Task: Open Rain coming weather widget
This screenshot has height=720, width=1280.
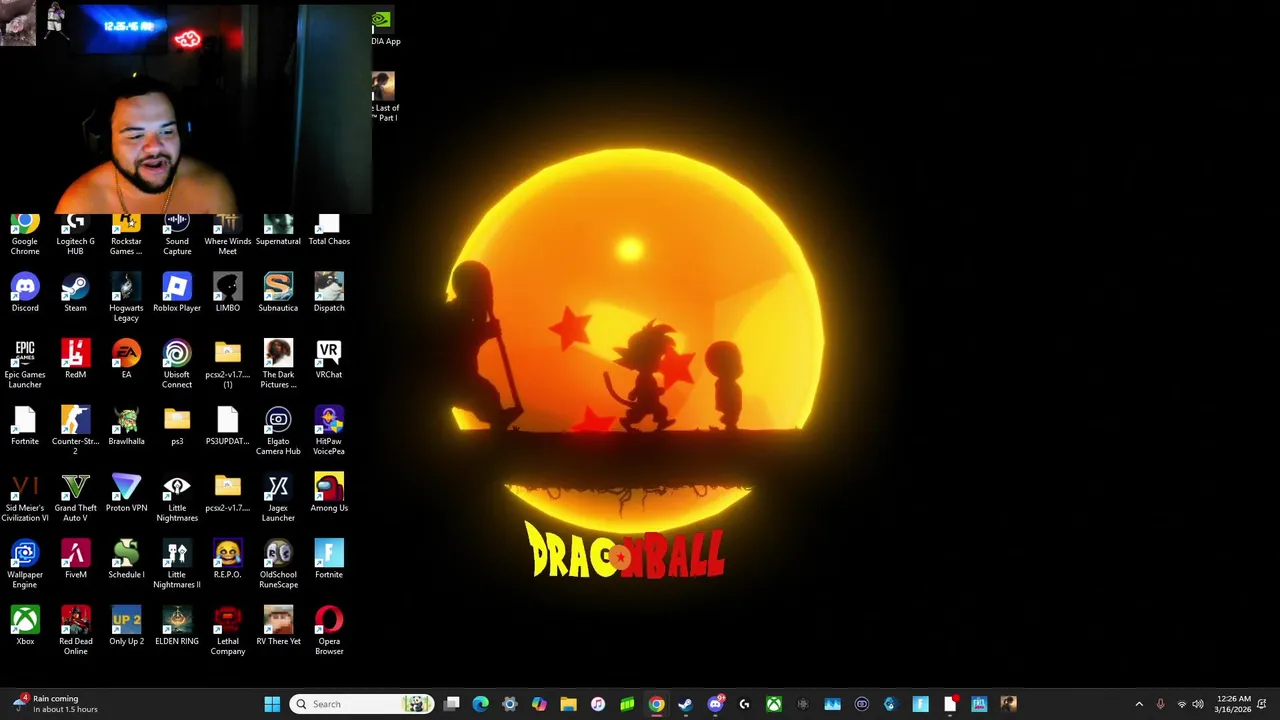Action: coord(54,704)
